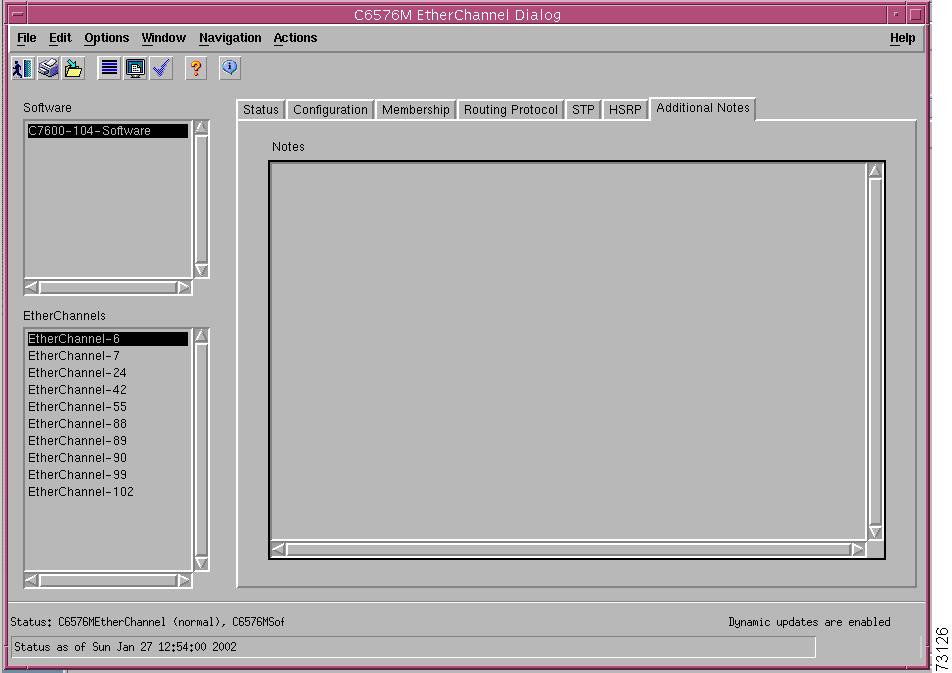Image resolution: width=952 pixels, height=673 pixels.
Task: Click Software list scroll down arrow
Action: pos(202,270)
